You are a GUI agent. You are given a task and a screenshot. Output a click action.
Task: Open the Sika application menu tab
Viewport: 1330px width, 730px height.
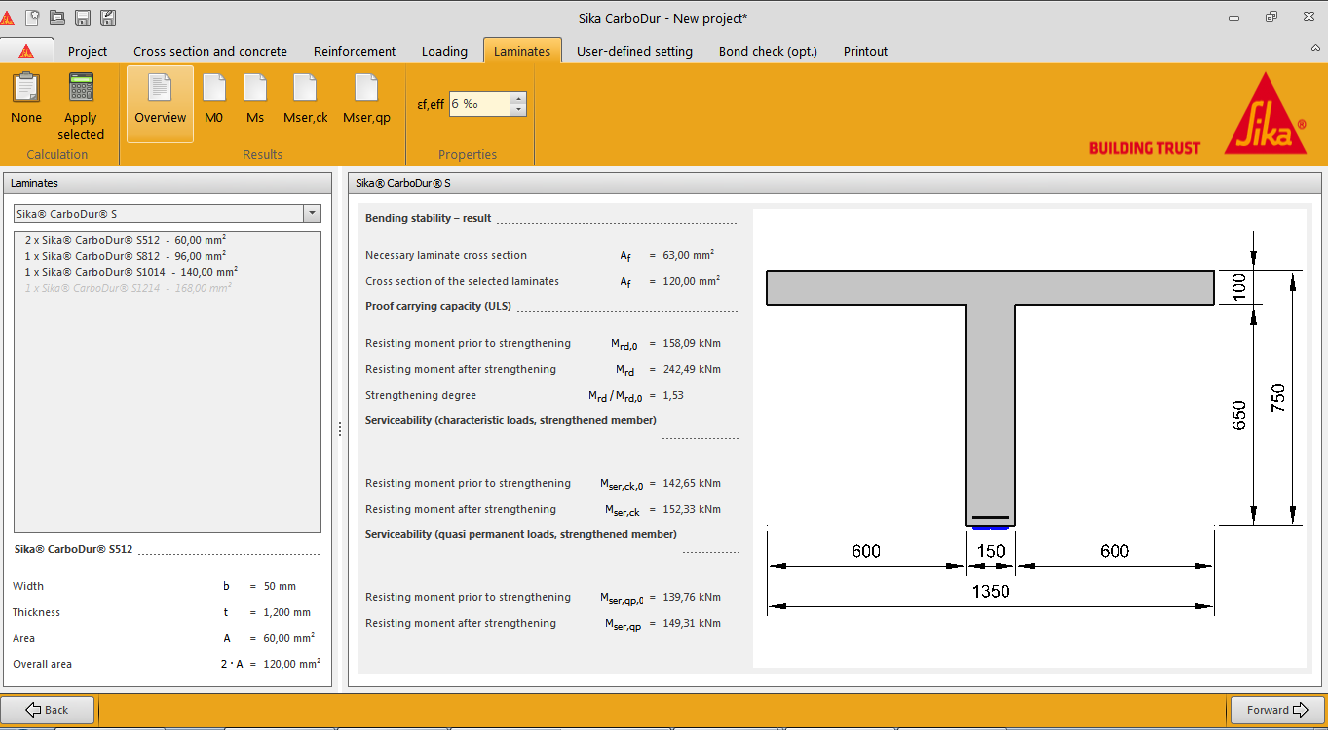(x=26, y=51)
